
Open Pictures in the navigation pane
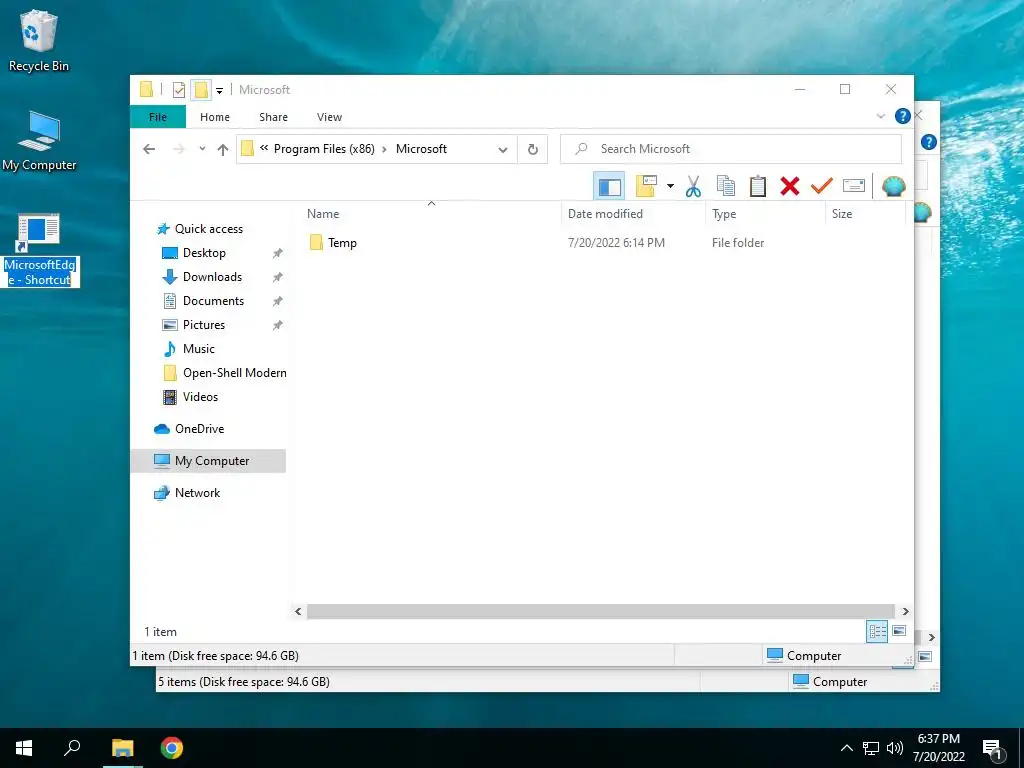(204, 325)
